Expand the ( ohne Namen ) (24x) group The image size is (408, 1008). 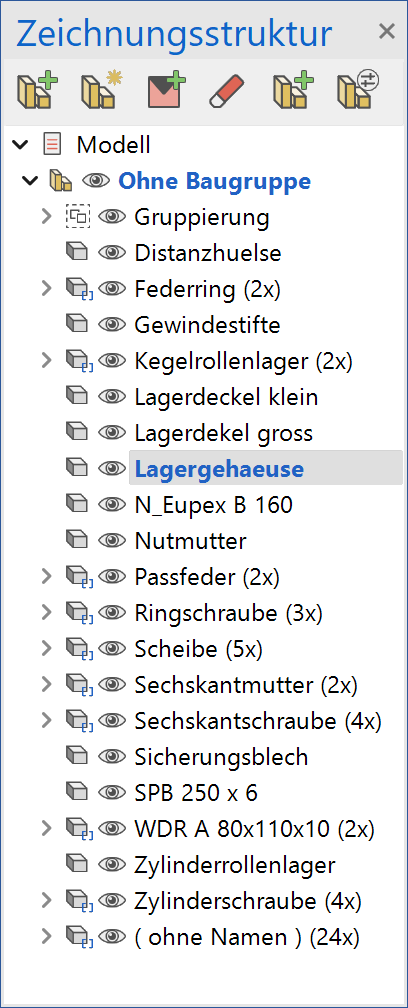[x=45, y=937]
